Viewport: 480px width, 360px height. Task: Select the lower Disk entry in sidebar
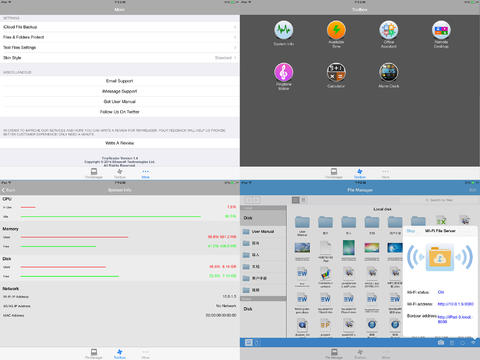click(263, 309)
